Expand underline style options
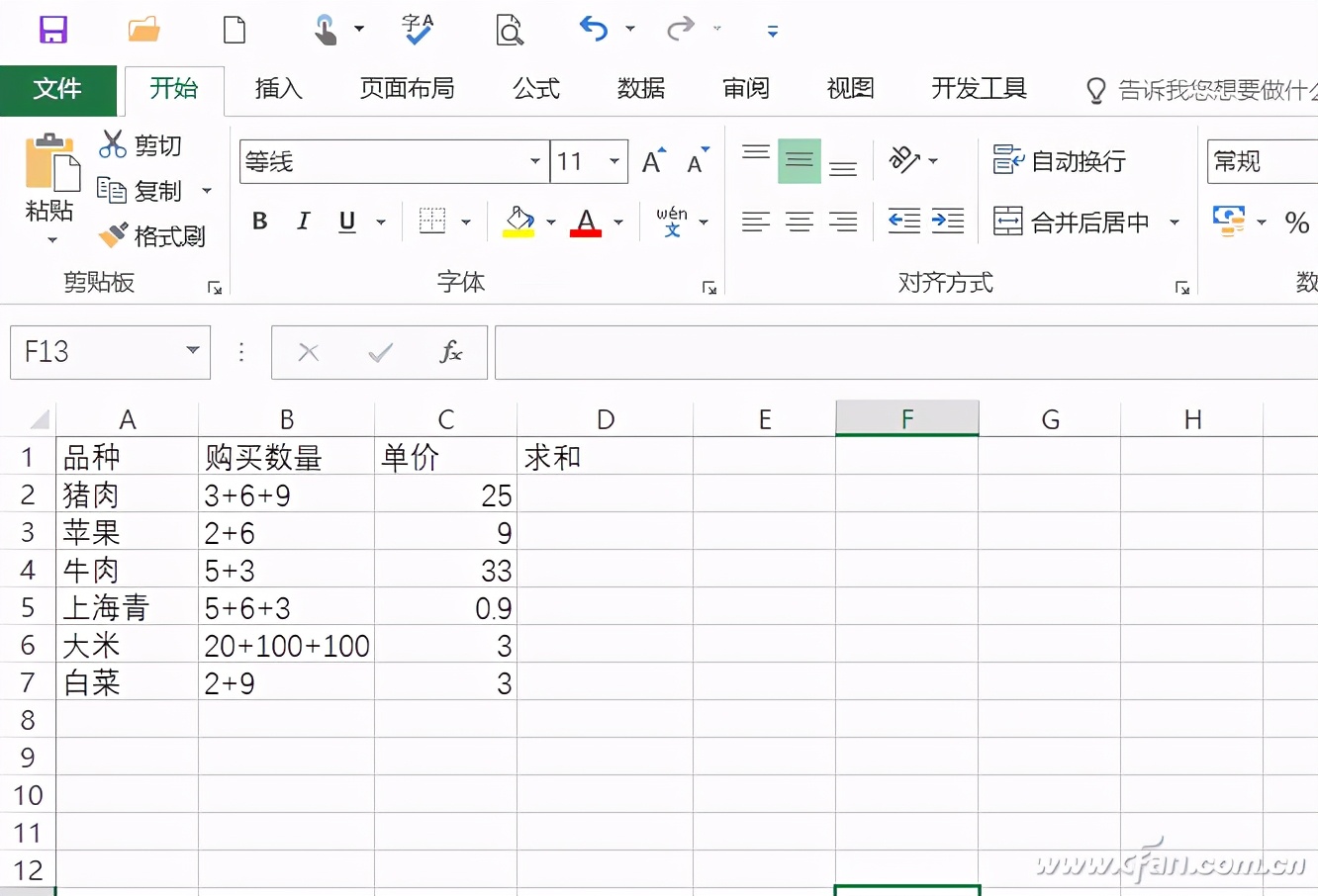The image size is (1318, 896). (x=381, y=223)
